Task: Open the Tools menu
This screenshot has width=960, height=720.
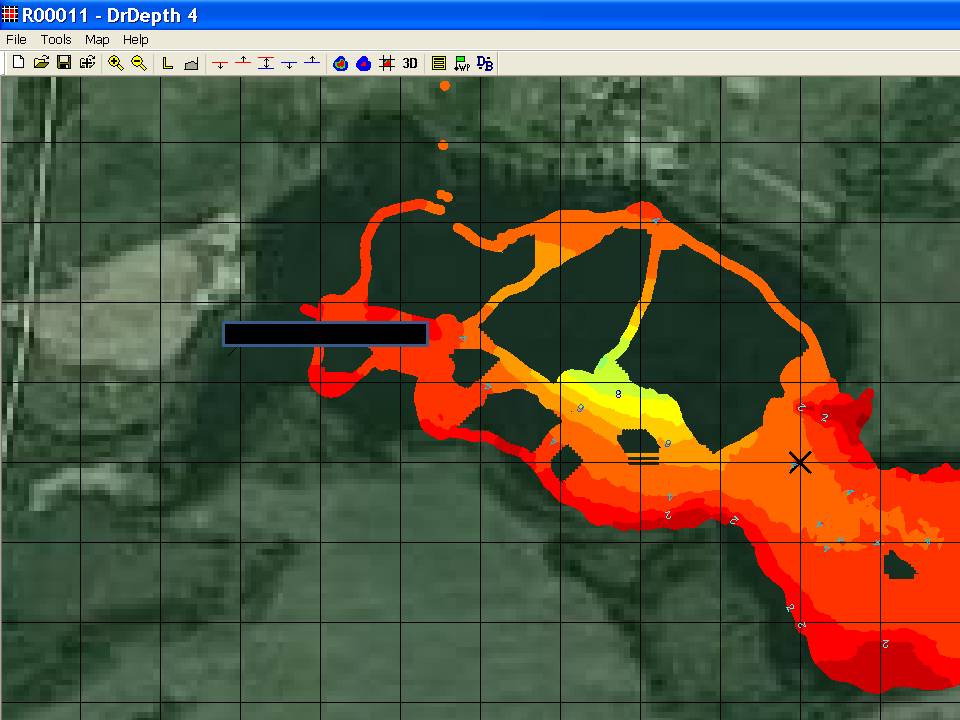Action: [56, 40]
